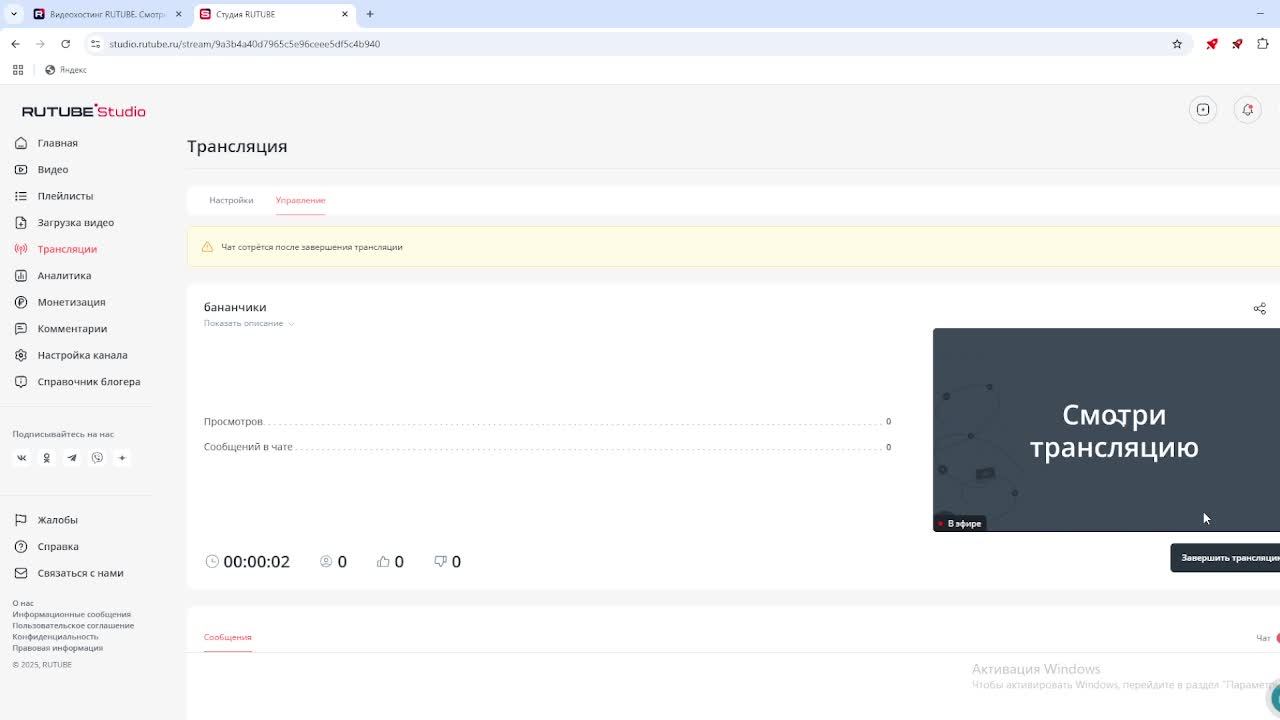Open the Dzen star social icon

[x=122, y=458]
